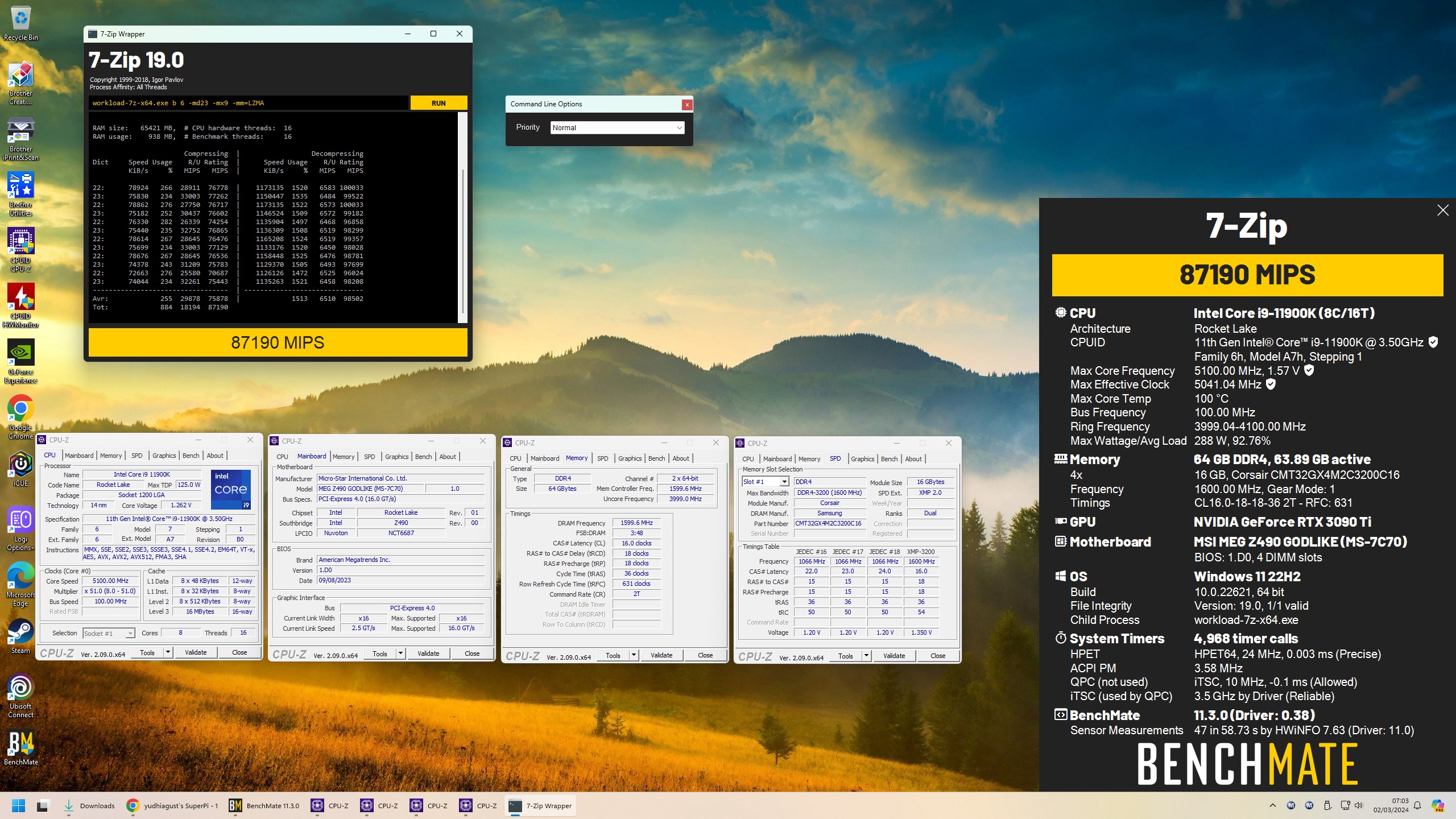The height and width of the screenshot is (819, 1456).
Task: Open Brother iPrint&Scan desktop icon
Action: click(x=20, y=139)
